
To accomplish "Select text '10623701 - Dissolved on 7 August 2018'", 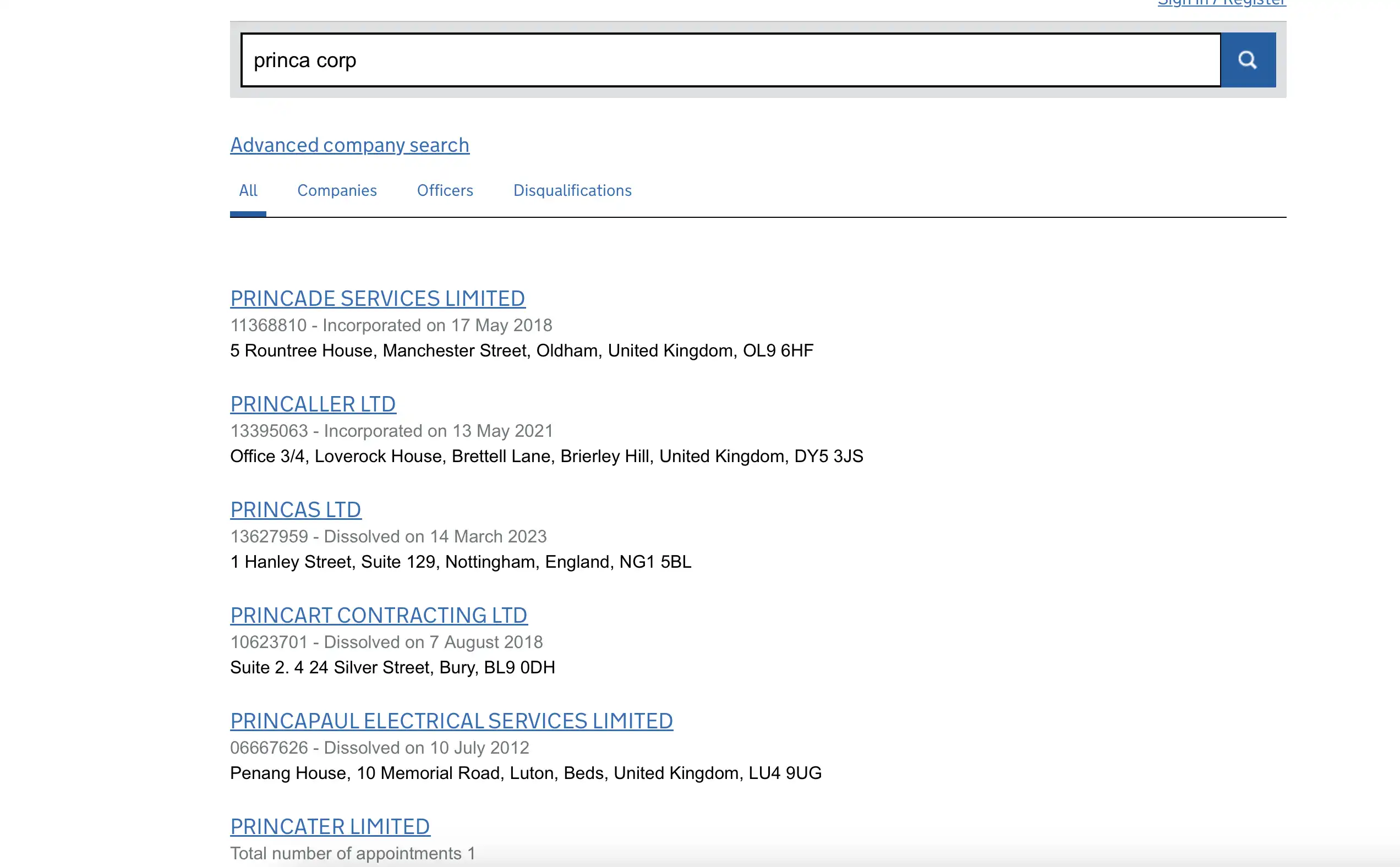I will pos(386,641).
